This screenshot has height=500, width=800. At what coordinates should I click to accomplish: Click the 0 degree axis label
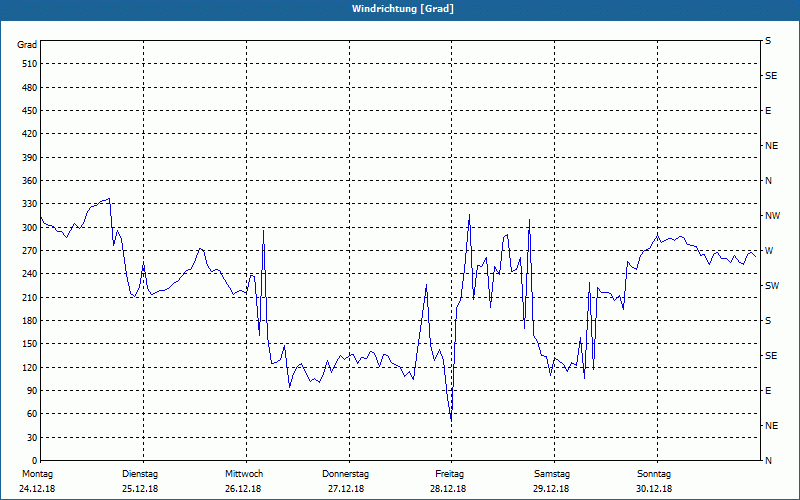35,461
